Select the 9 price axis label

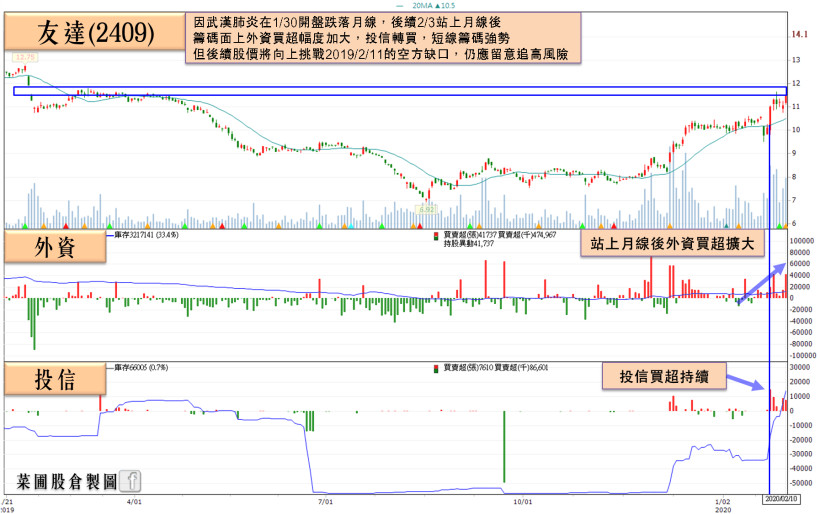tap(794, 153)
